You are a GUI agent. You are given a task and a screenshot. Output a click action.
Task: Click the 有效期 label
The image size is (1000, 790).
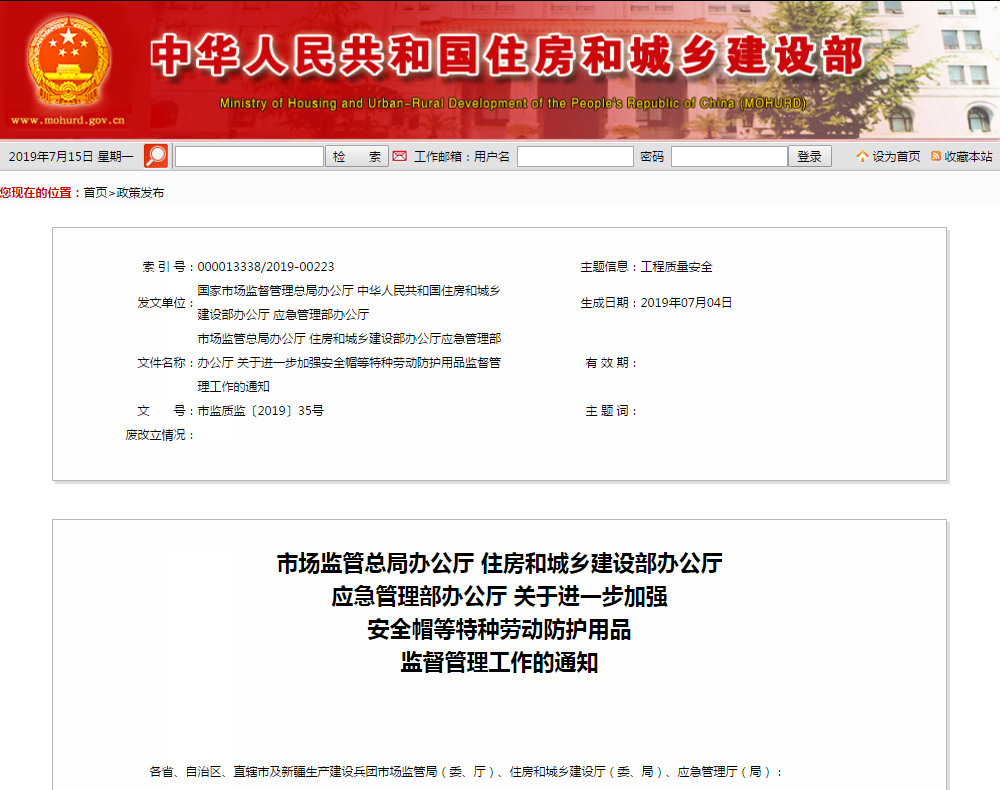coord(610,363)
